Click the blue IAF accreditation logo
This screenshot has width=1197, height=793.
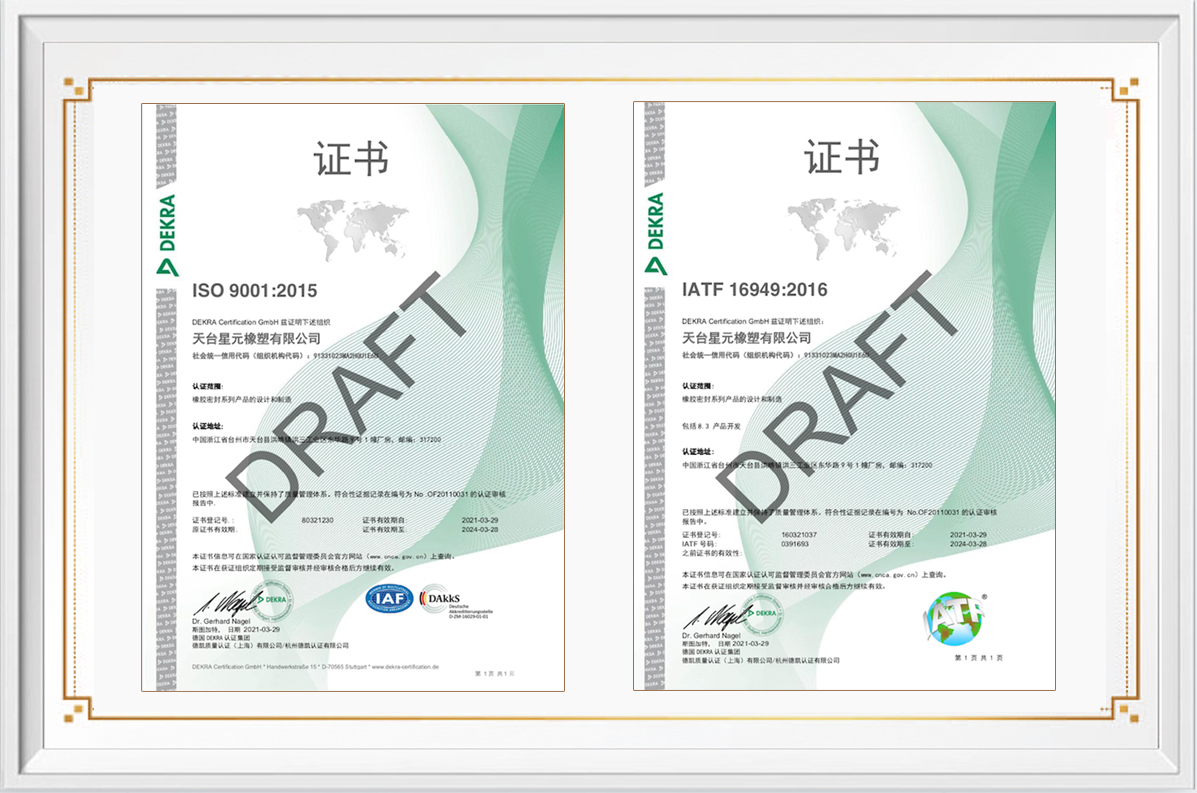click(389, 599)
